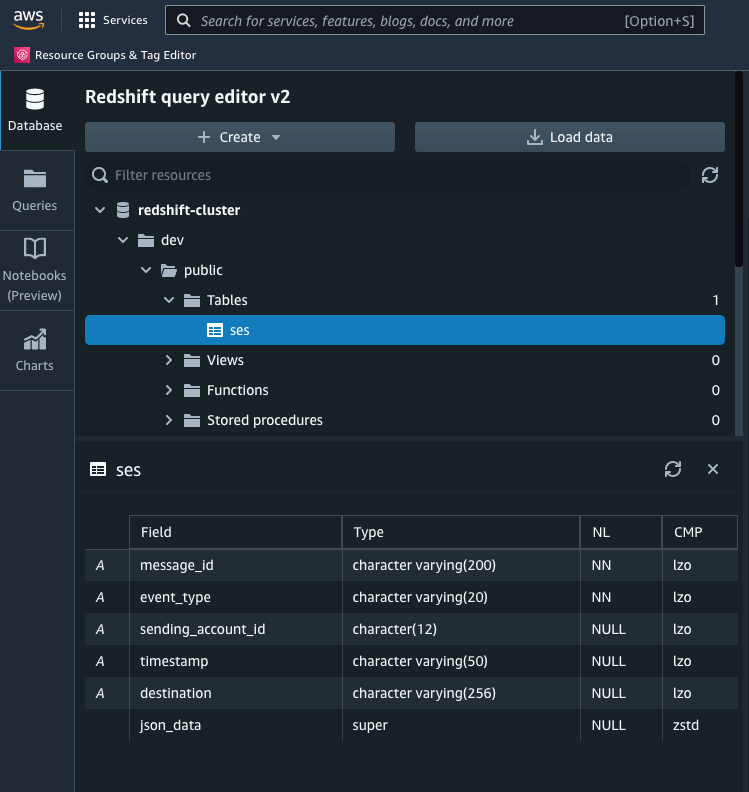Click the download icon on Load data
The width and height of the screenshot is (749, 792).
[535, 137]
